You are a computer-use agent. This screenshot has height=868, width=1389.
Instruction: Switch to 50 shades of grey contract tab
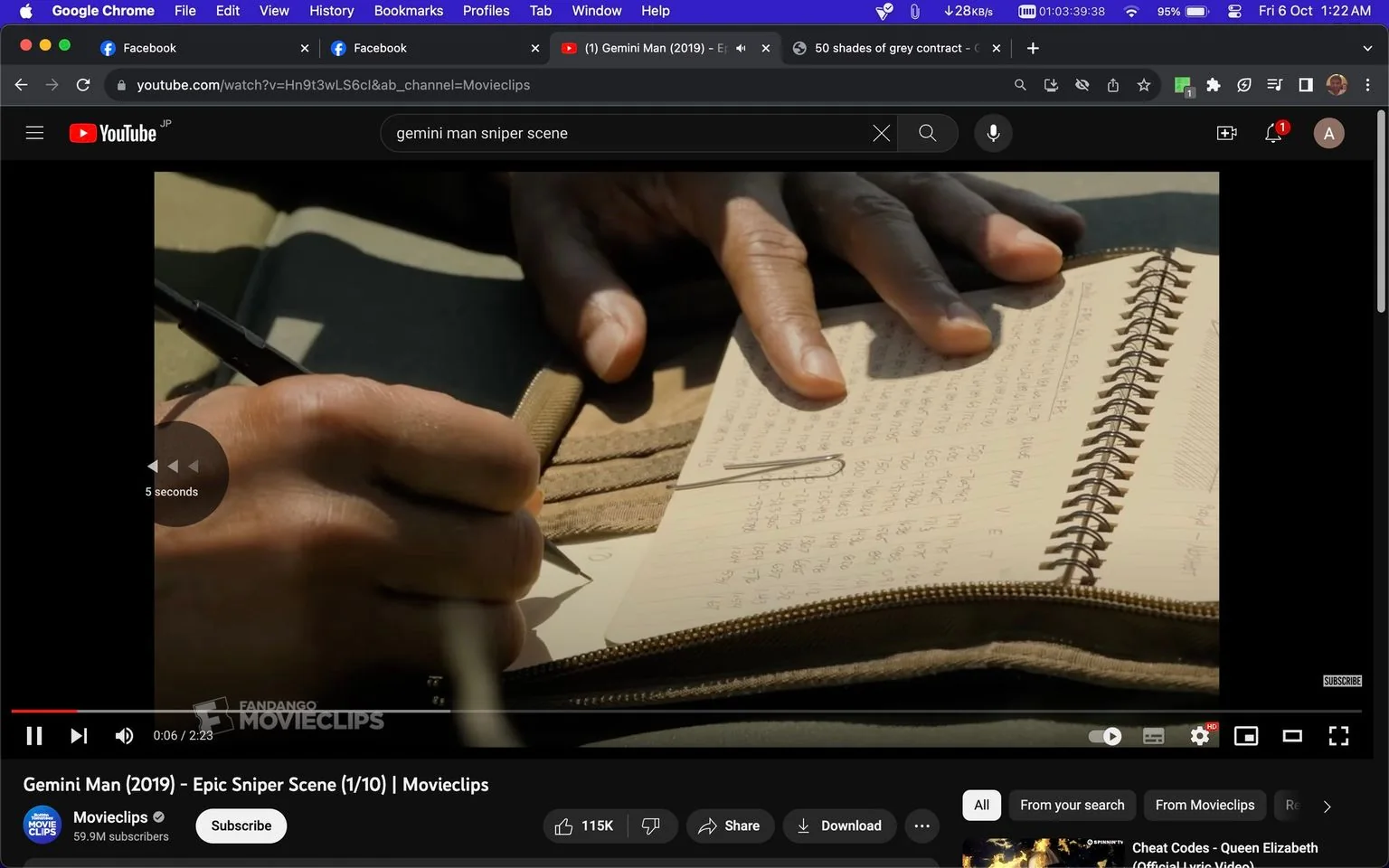[x=895, y=48]
